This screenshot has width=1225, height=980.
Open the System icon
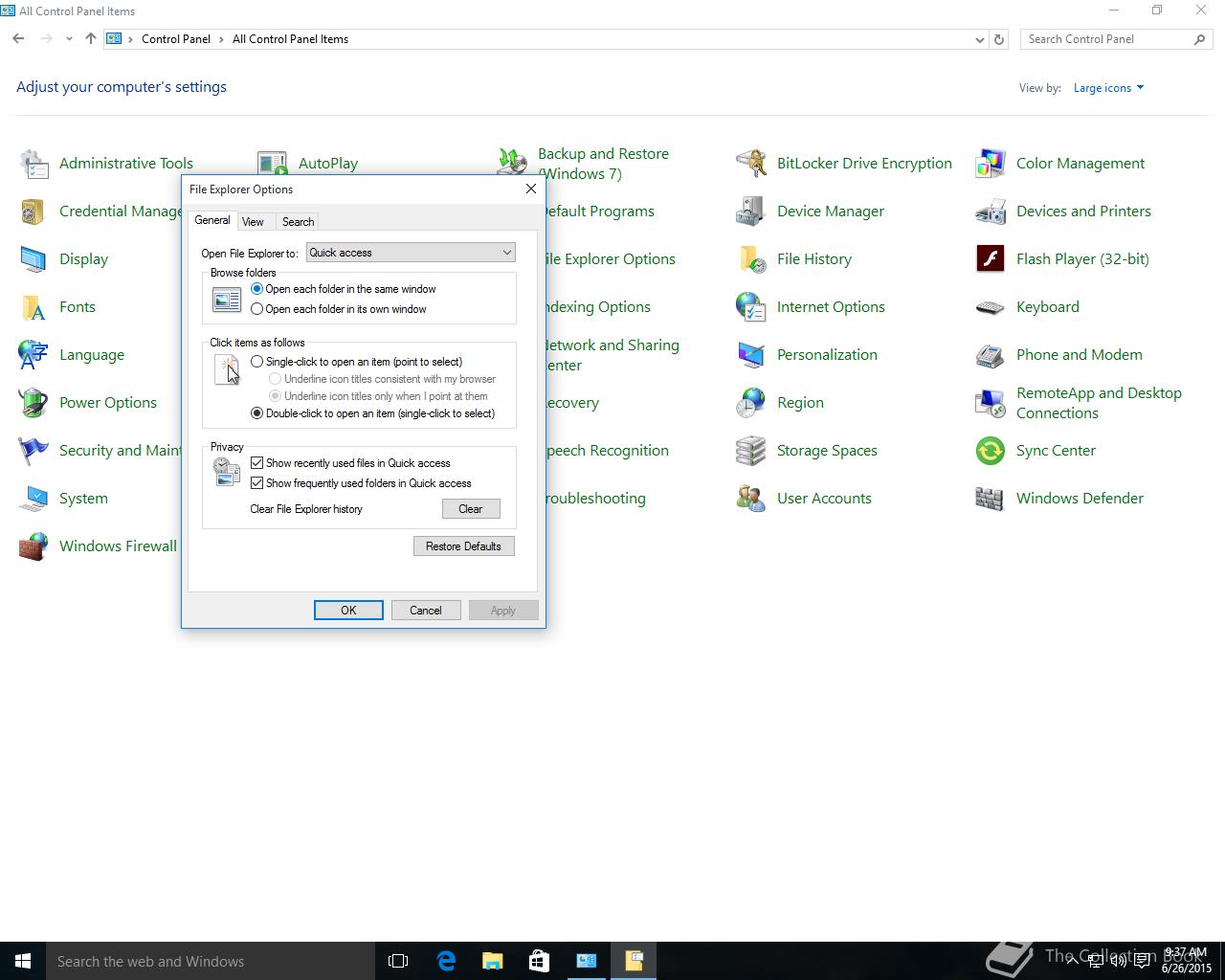point(33,499)
